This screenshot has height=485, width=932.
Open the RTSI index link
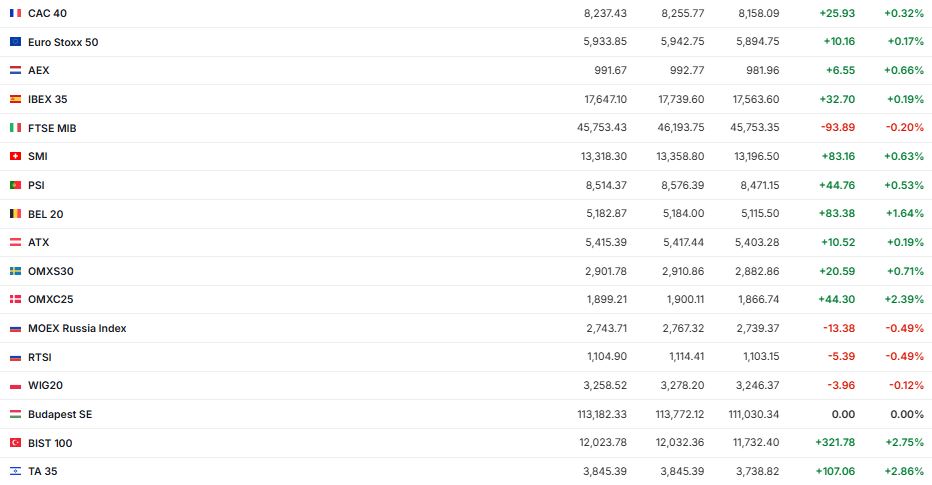(39, 357)
